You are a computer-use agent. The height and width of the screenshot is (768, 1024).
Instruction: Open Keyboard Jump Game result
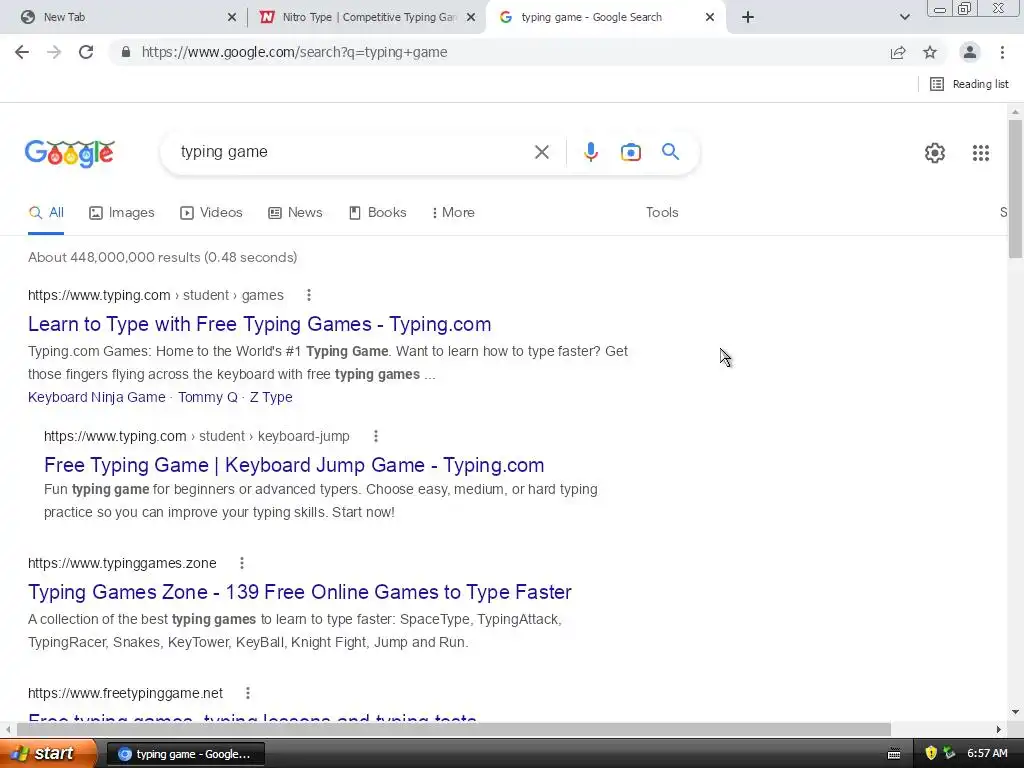click(294, 466)
